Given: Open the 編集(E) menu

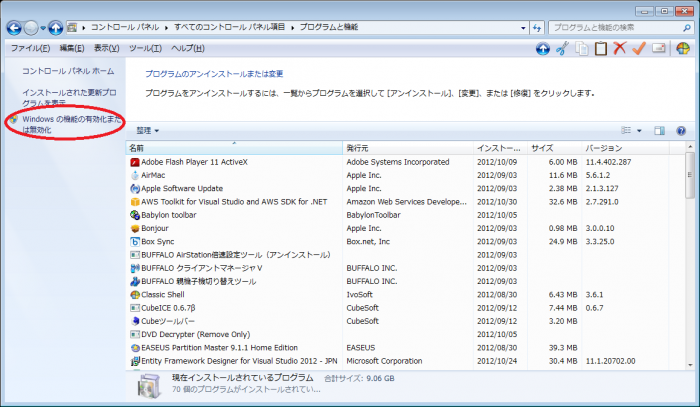Looking at the screenshot, I should tap(72, 48).
